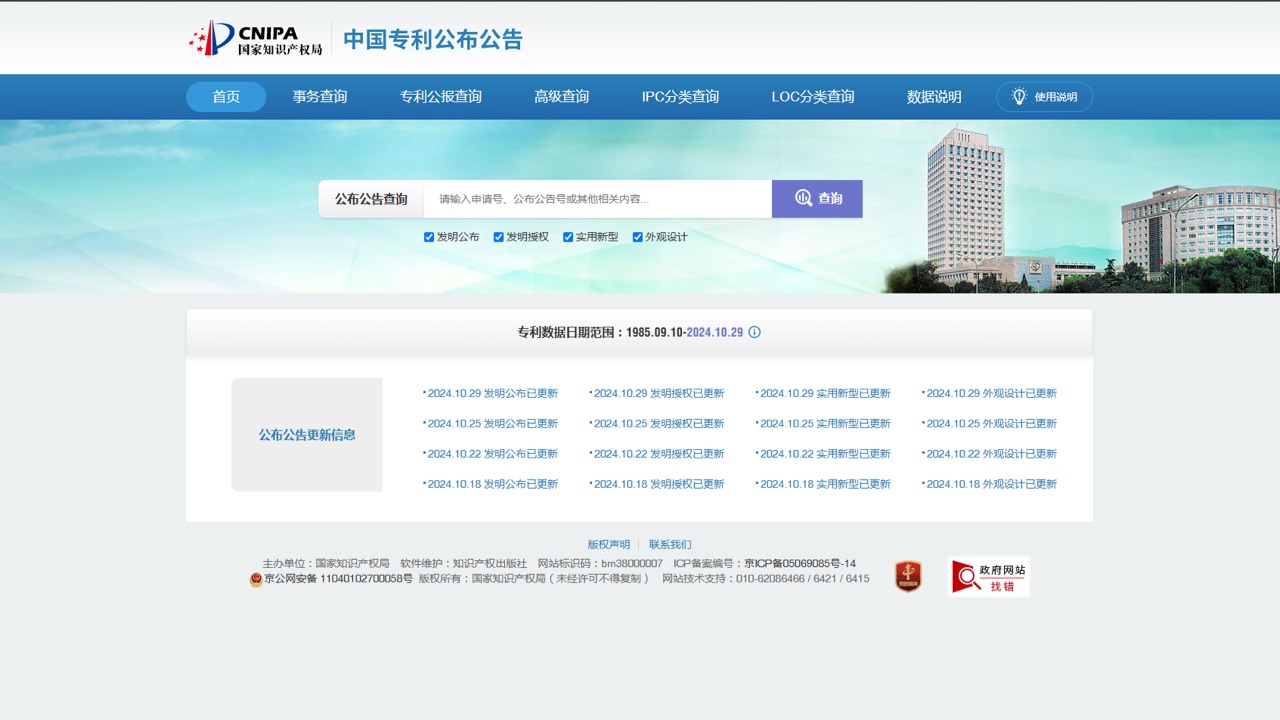Click the red institution shield badge

click(x=908, y=576)
